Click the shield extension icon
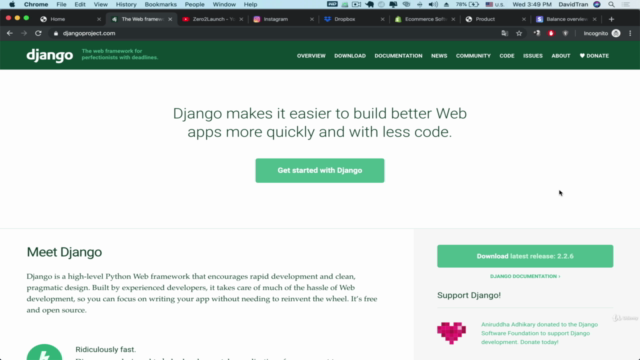Image resolution: width=640 pixels, height=360 pixels. point(565,33)
